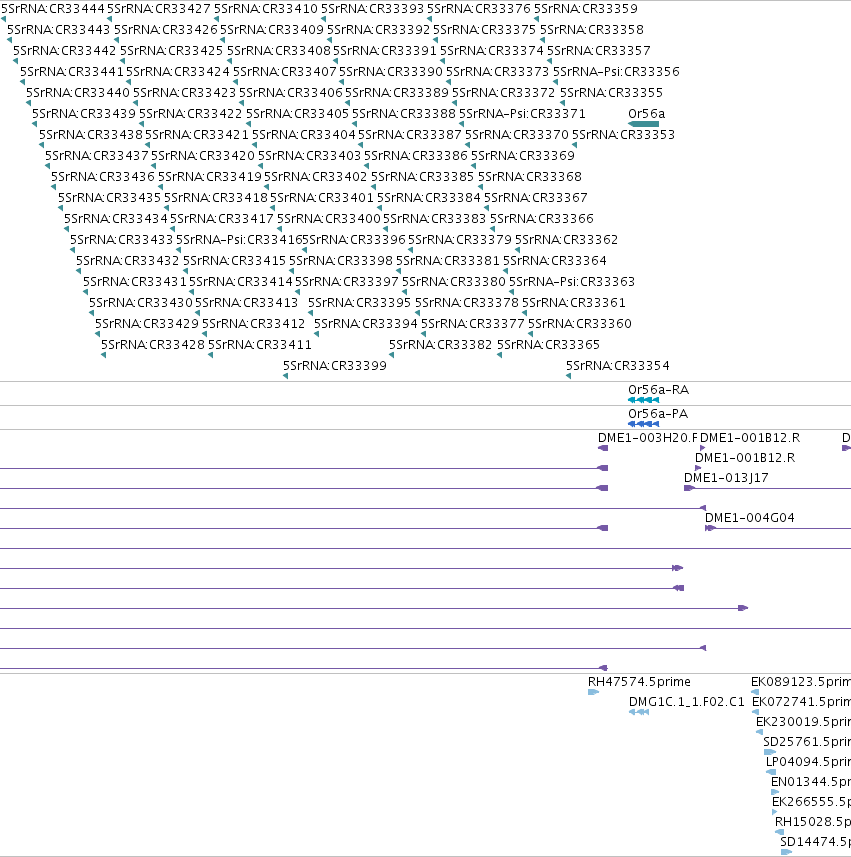Select the EK072741.5prime EST label
Screen dimensions: 851x857
[x=801, y=702]
